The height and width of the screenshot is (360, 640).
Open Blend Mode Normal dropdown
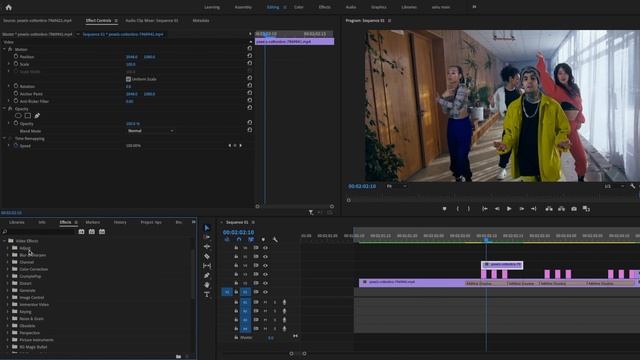(150, 131)
